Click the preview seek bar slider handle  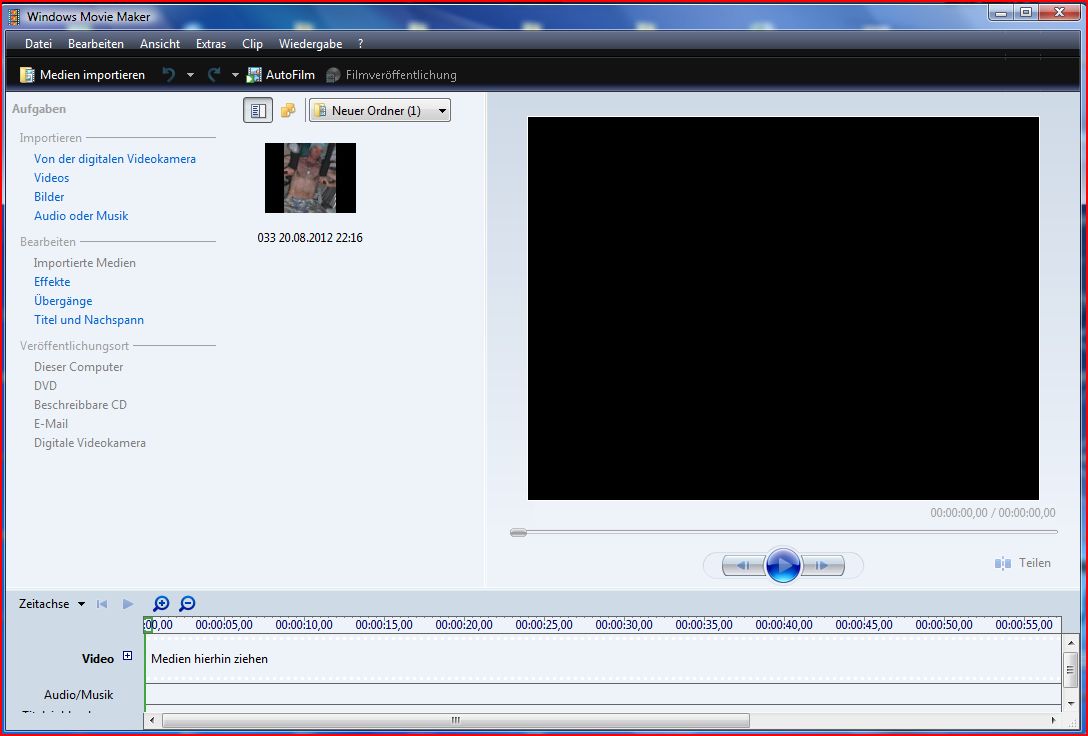518,532
